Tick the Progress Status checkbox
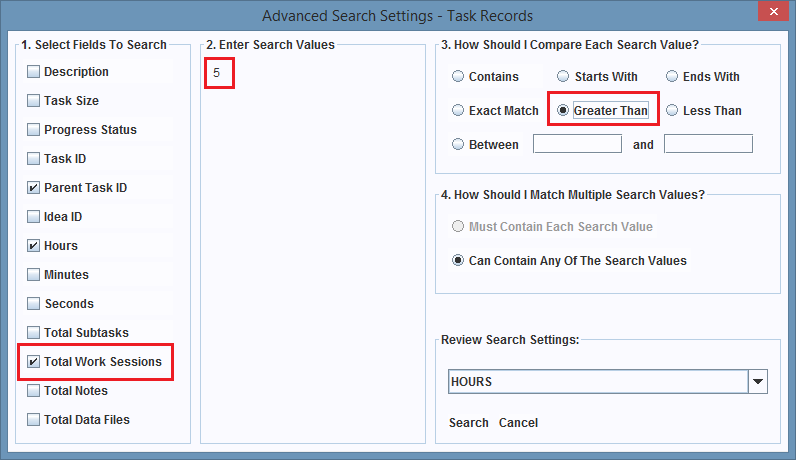This screenshot has width=796, height=460. 34,130
